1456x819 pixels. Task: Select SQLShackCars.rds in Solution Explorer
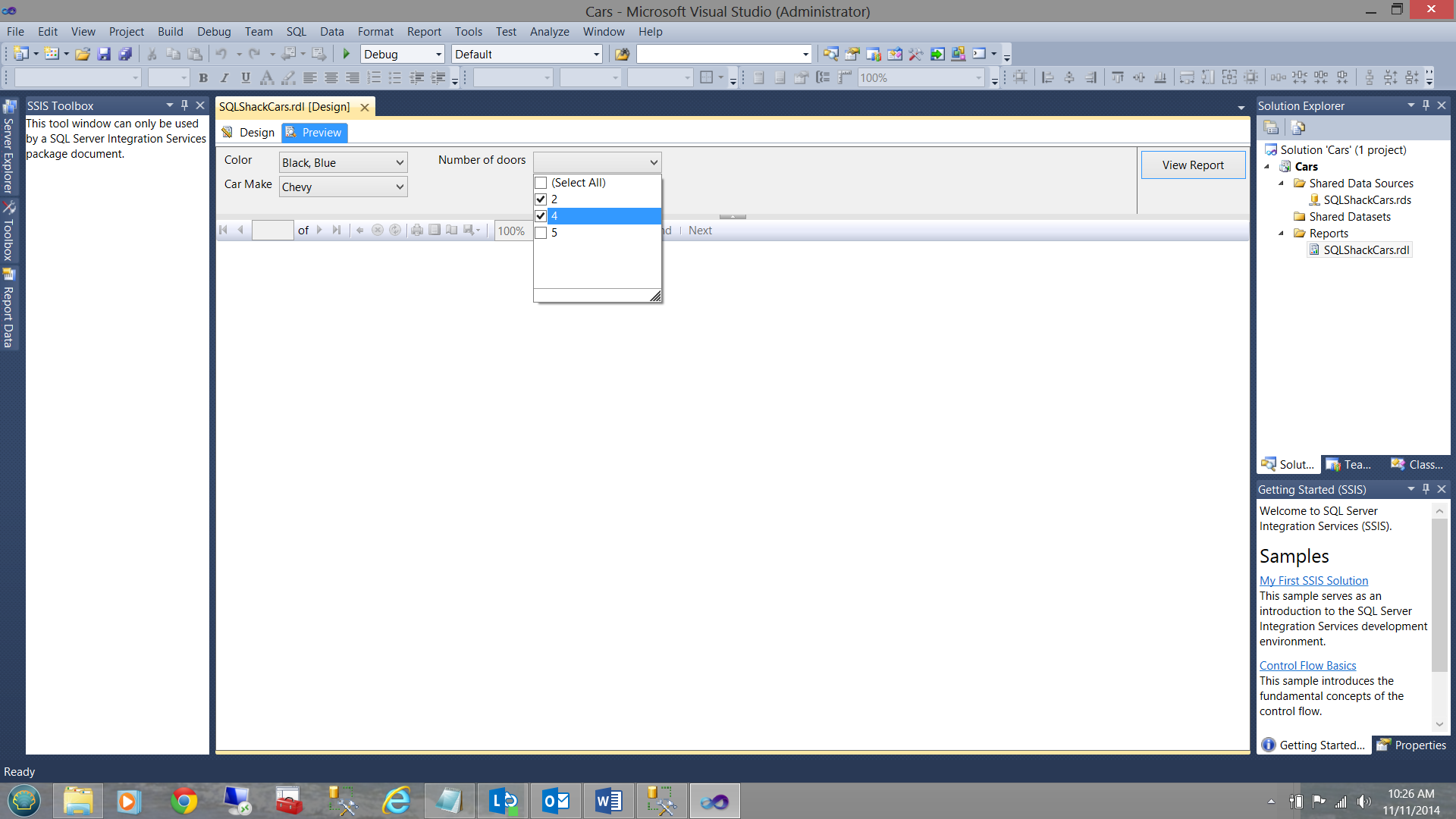click(x=1367, y=200)
